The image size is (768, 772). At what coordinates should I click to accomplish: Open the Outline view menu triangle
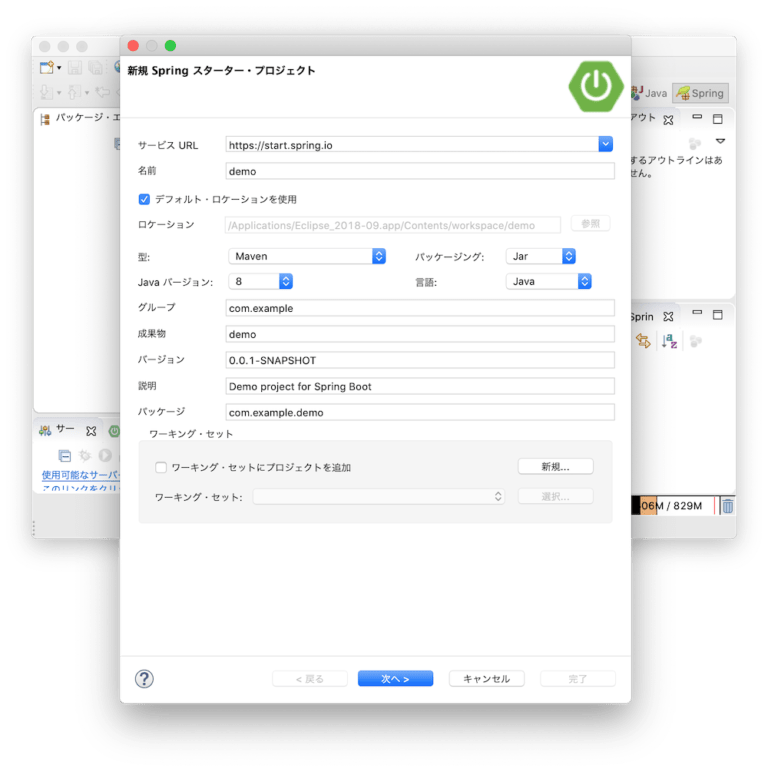720,141
